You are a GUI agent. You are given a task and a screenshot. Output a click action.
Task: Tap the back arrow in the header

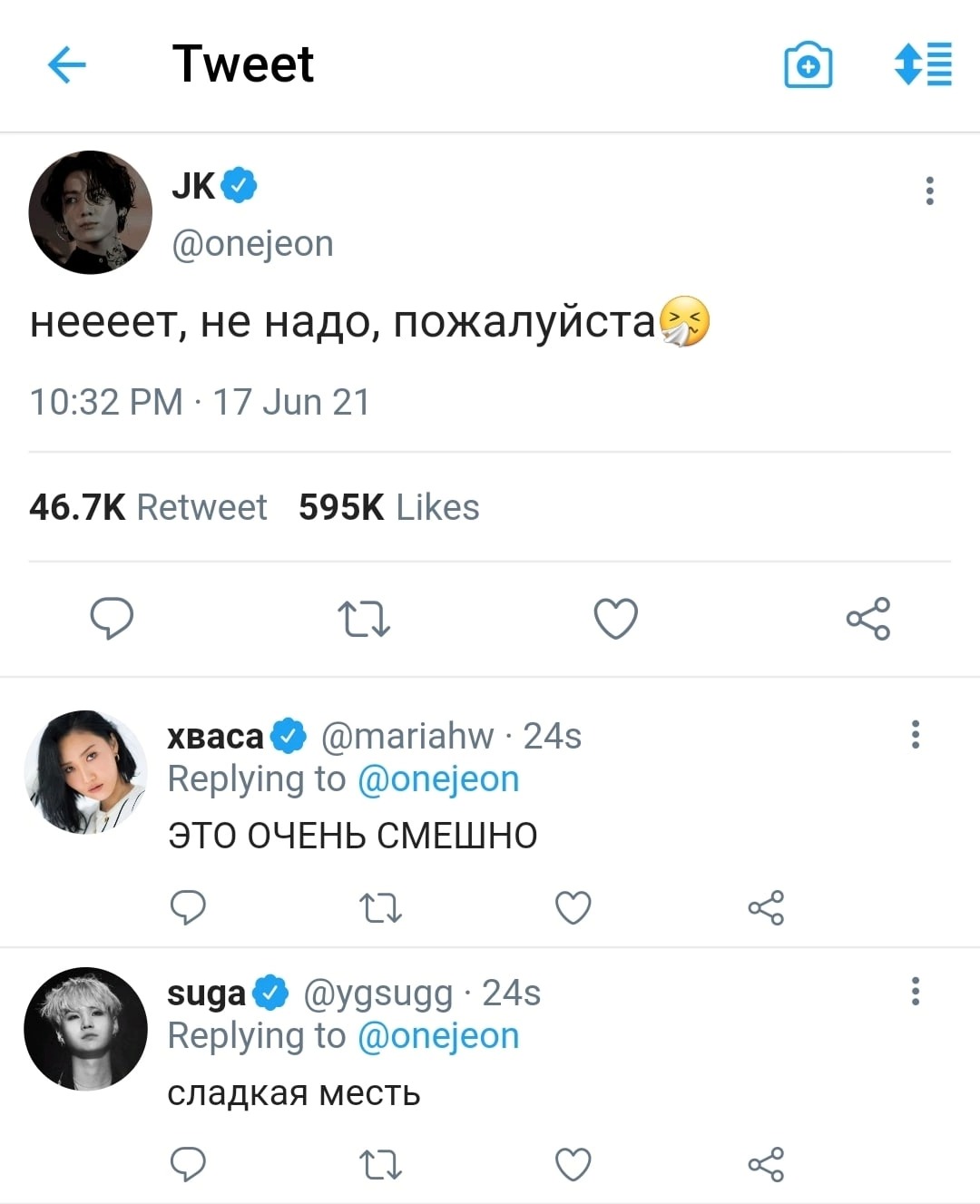(66, 65)
